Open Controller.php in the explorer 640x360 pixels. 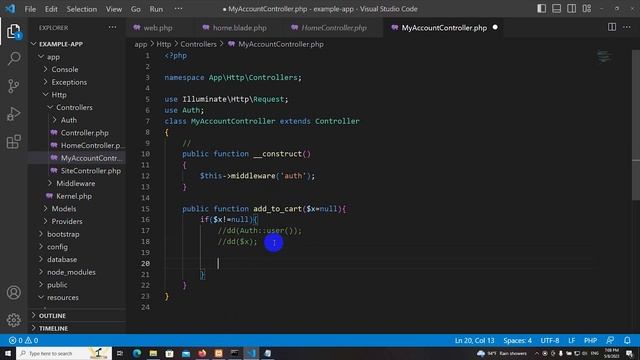(x=84, y=133)
